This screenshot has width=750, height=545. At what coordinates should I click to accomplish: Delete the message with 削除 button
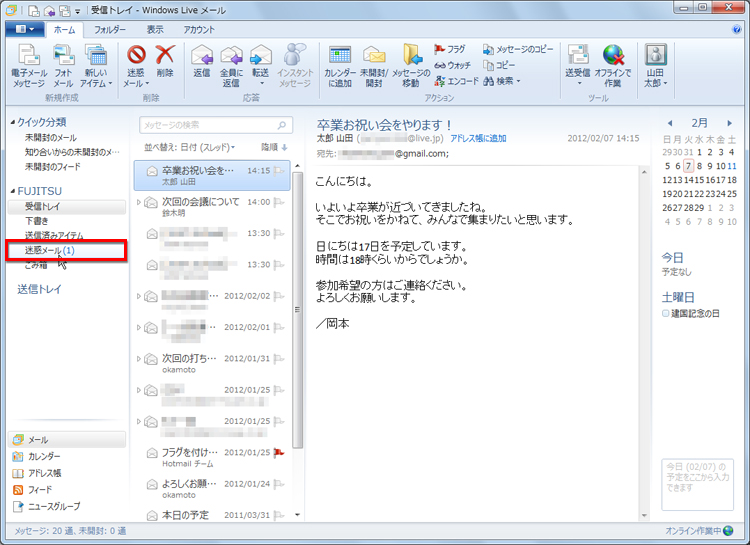(165, 61)
